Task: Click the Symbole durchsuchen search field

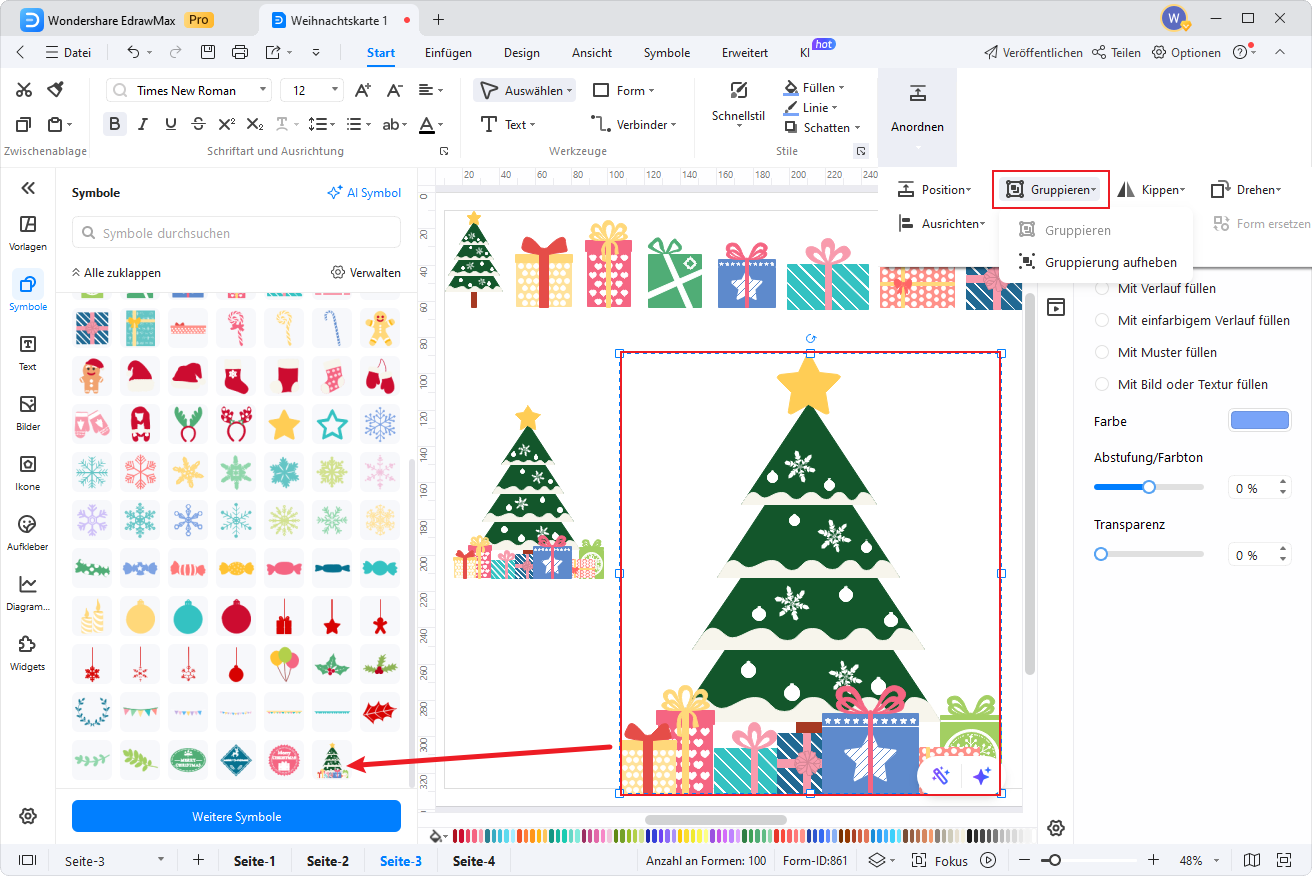Action: [235, 232]
